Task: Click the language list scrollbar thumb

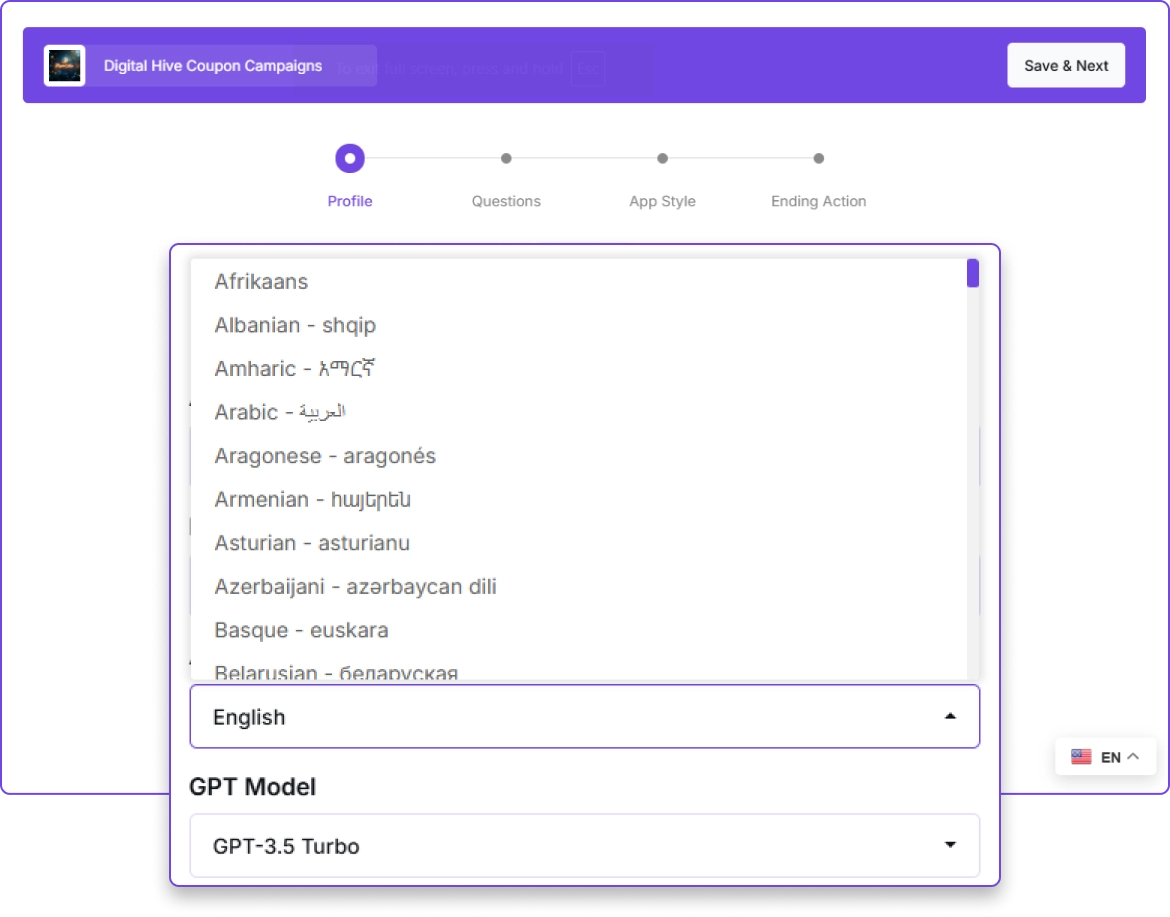Action: 972,274
